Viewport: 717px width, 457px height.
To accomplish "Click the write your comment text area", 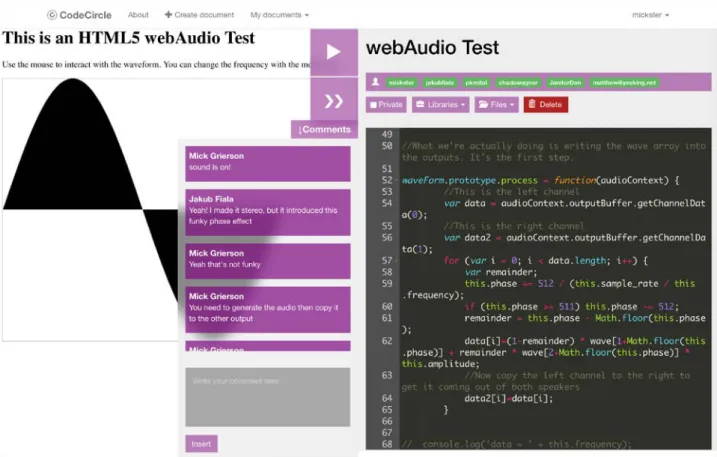I will point(268,397).
